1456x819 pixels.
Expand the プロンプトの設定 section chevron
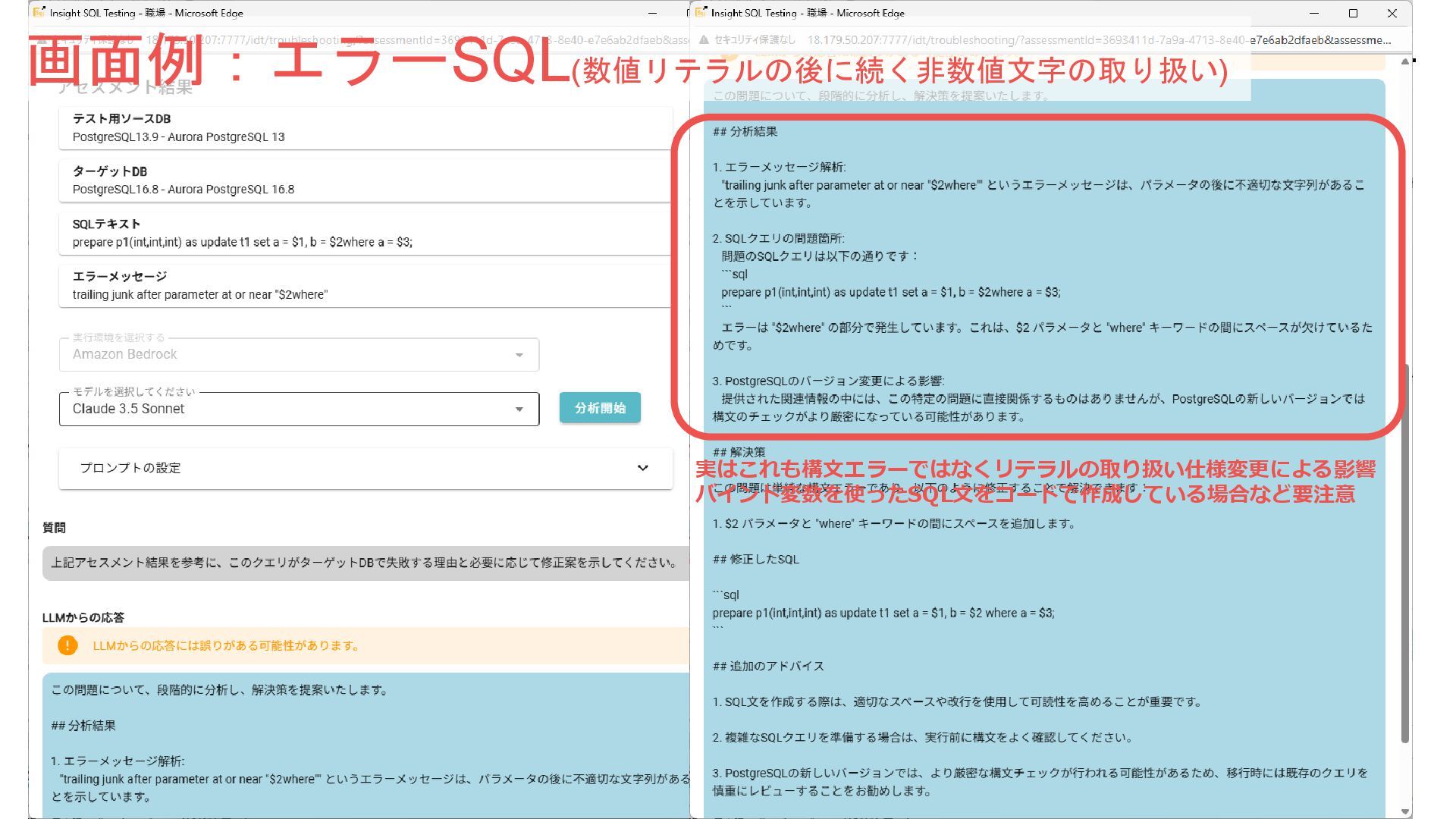click(642, 468)
